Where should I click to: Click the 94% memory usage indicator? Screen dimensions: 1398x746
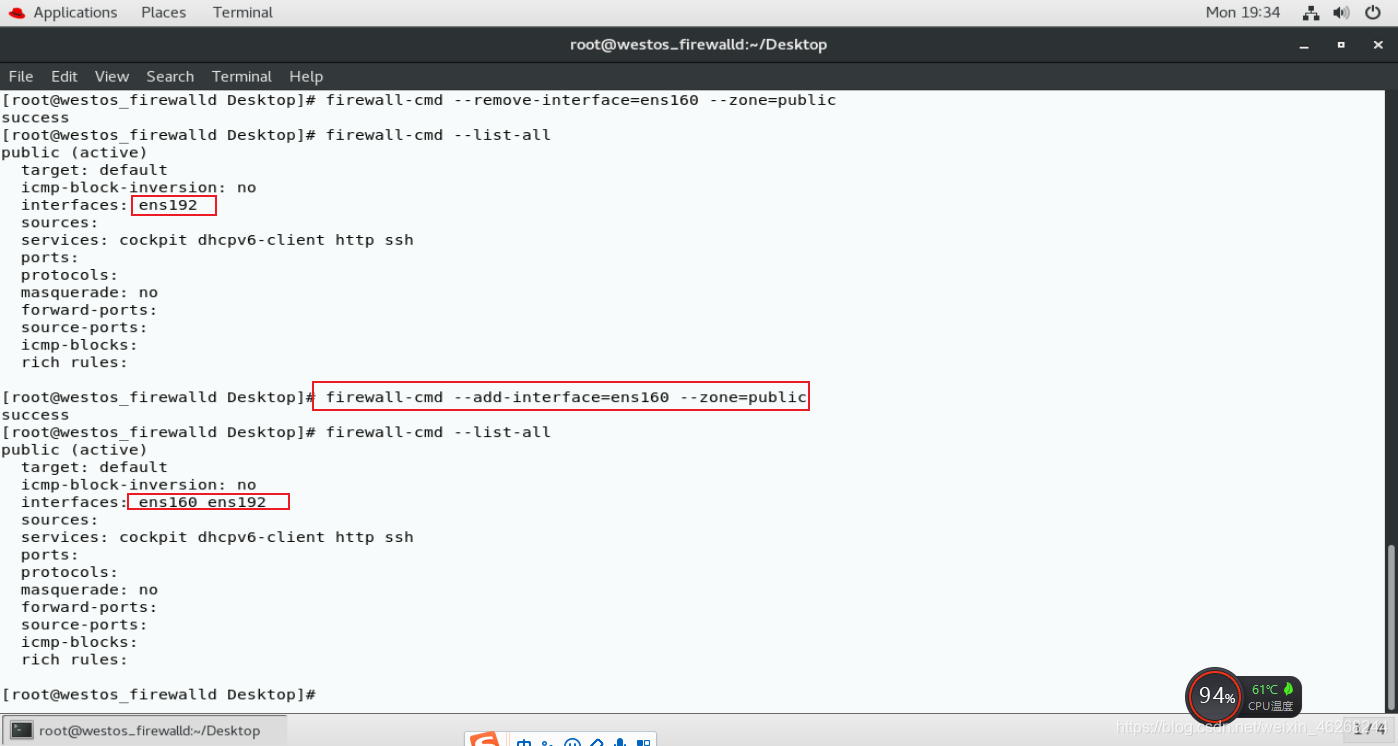coord(1215,695)
